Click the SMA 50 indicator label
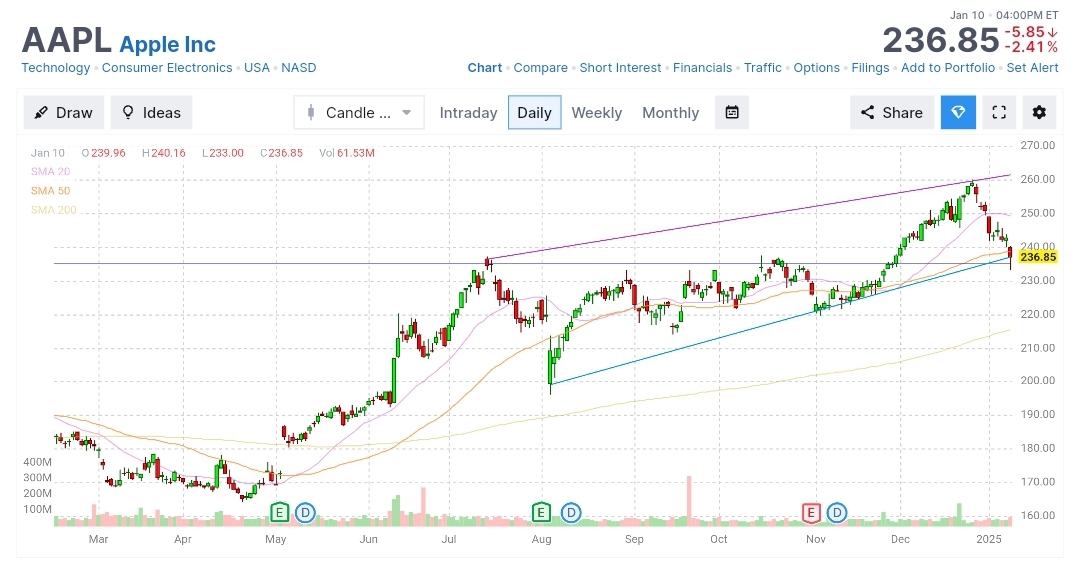Screen dimensions: 1080x563 (x=50, y=191)
